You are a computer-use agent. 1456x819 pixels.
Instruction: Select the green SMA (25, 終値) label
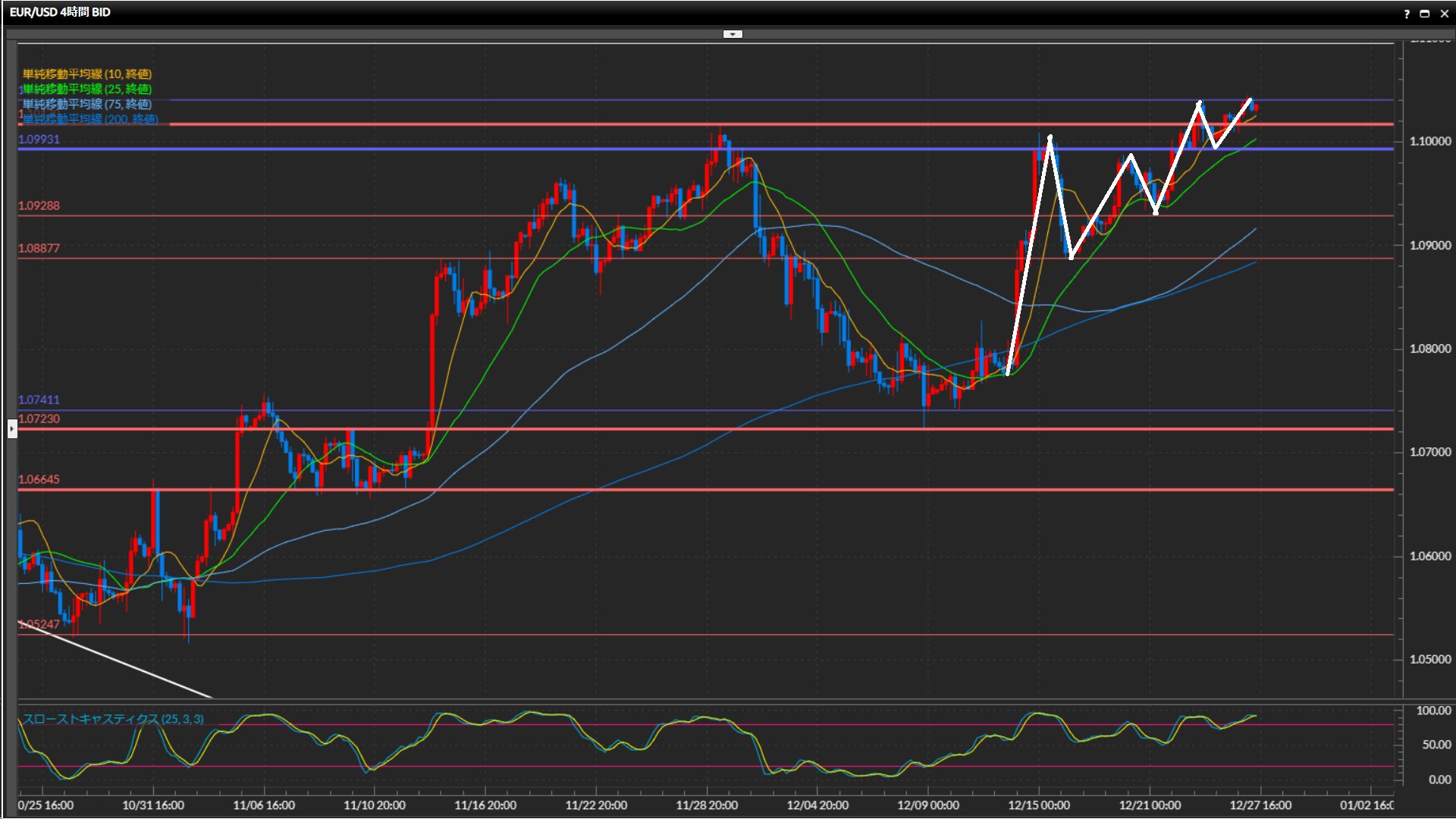(87, 89)
